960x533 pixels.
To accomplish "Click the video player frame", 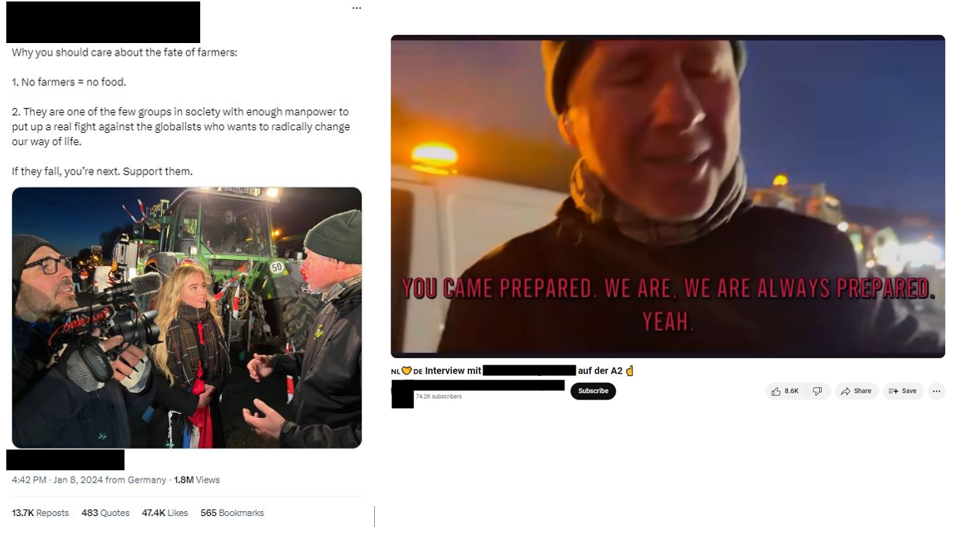I will click(x=667, y=196).
